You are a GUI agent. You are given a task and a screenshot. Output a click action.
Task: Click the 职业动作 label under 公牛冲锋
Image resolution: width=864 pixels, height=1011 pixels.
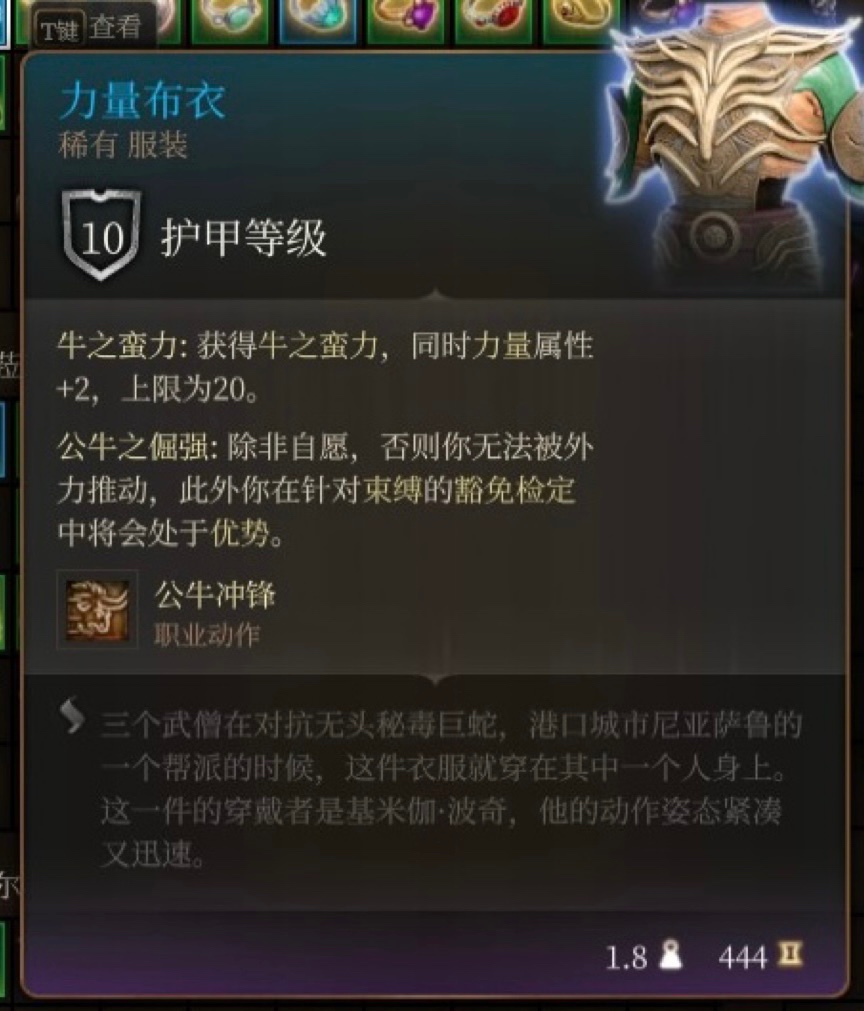[x=206, y=636]
